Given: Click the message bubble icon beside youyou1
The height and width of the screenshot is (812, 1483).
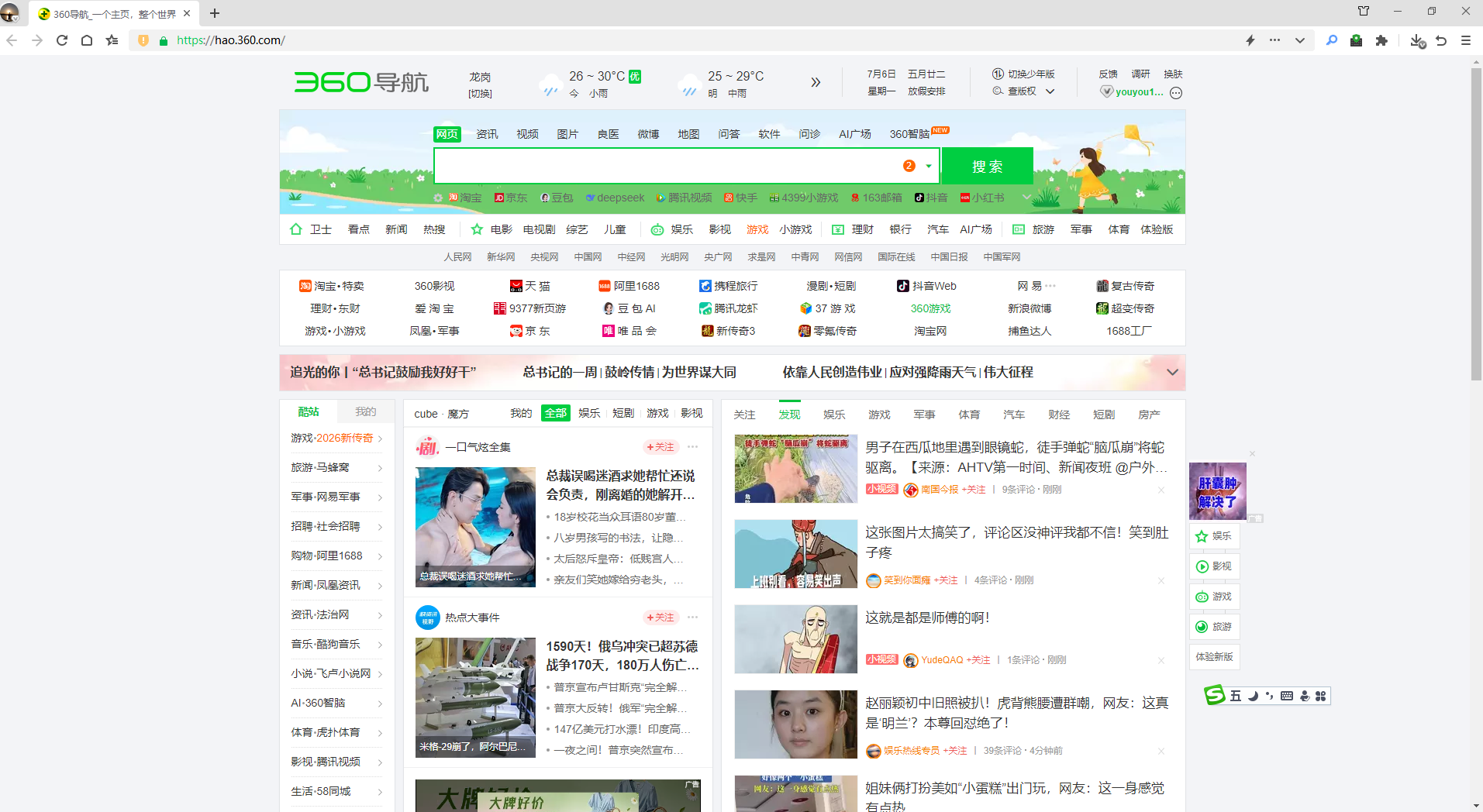Looking at the screenshot, I should 1176,93.
